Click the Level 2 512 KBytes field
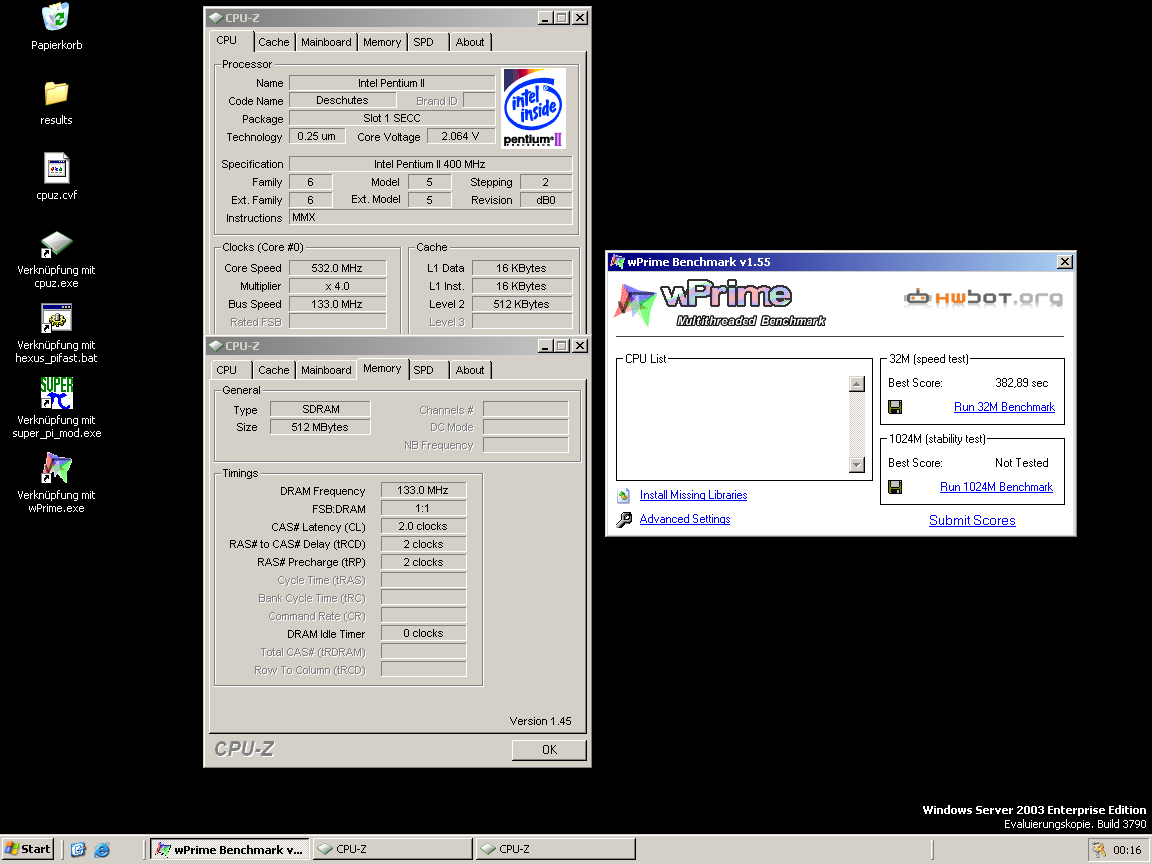1152x864 pixels. (x=522, y=303)
